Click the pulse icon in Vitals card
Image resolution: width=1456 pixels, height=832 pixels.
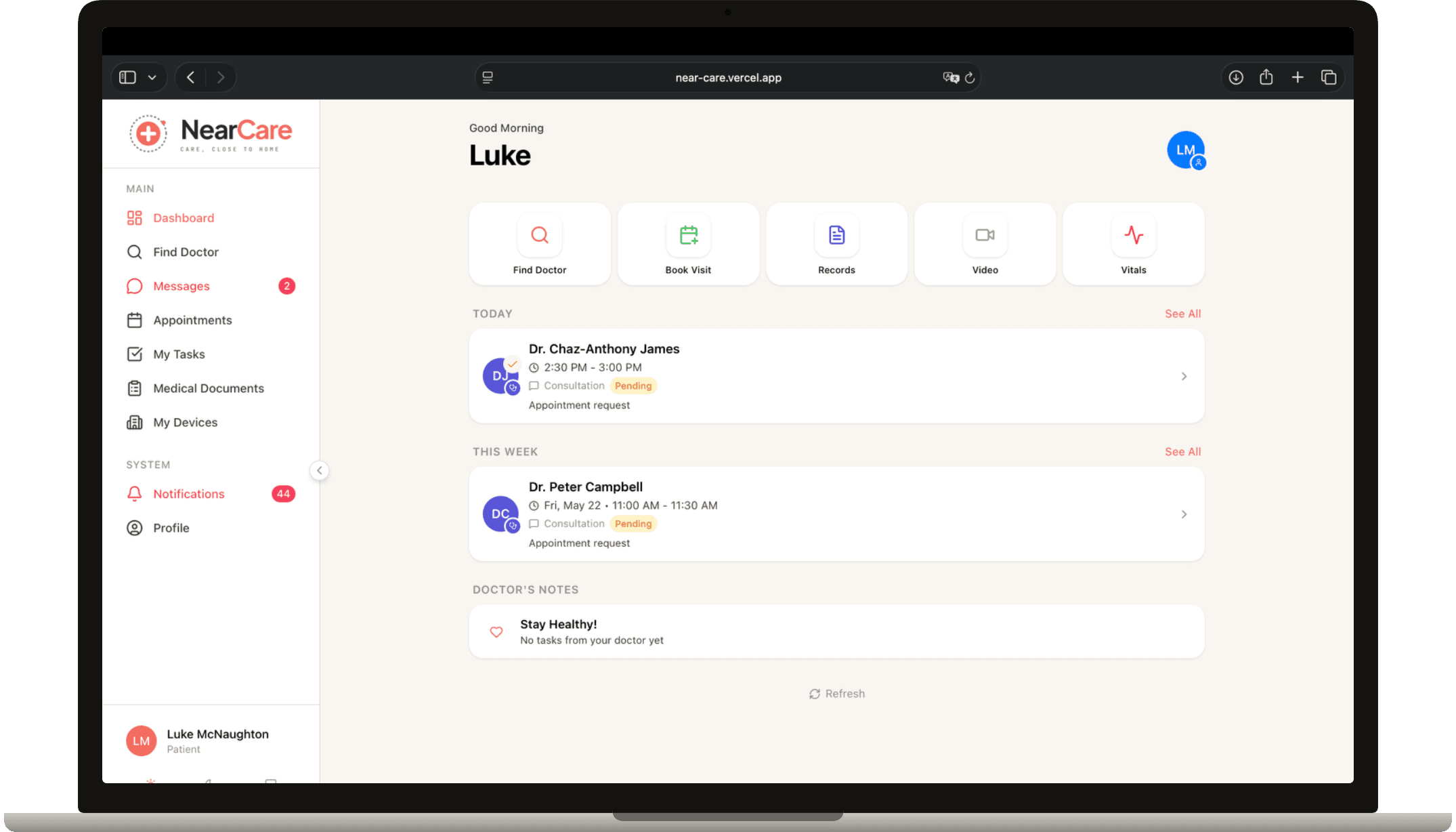click(1134, 235)
